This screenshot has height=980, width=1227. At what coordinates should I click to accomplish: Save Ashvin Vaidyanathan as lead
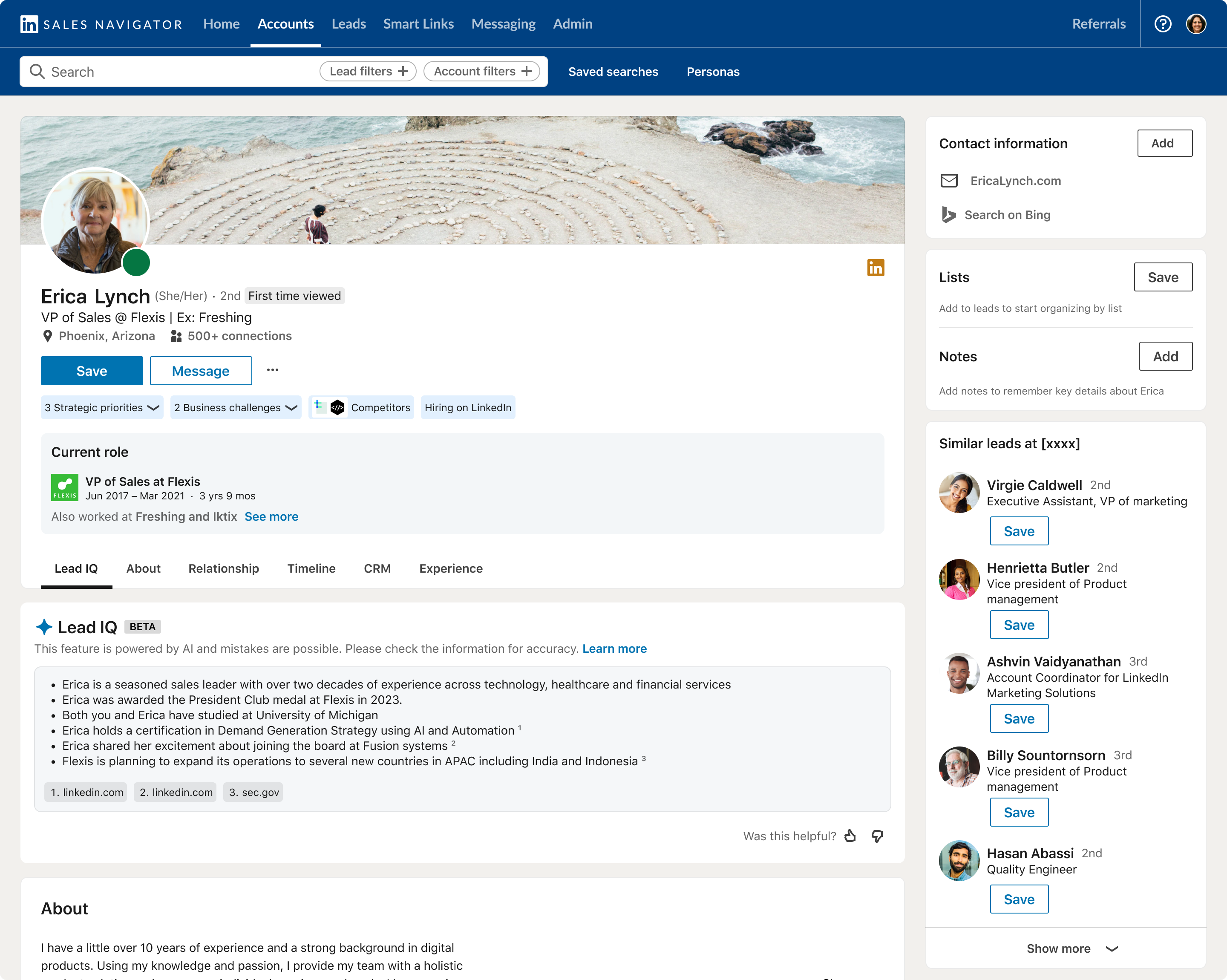pos(1019,719)
